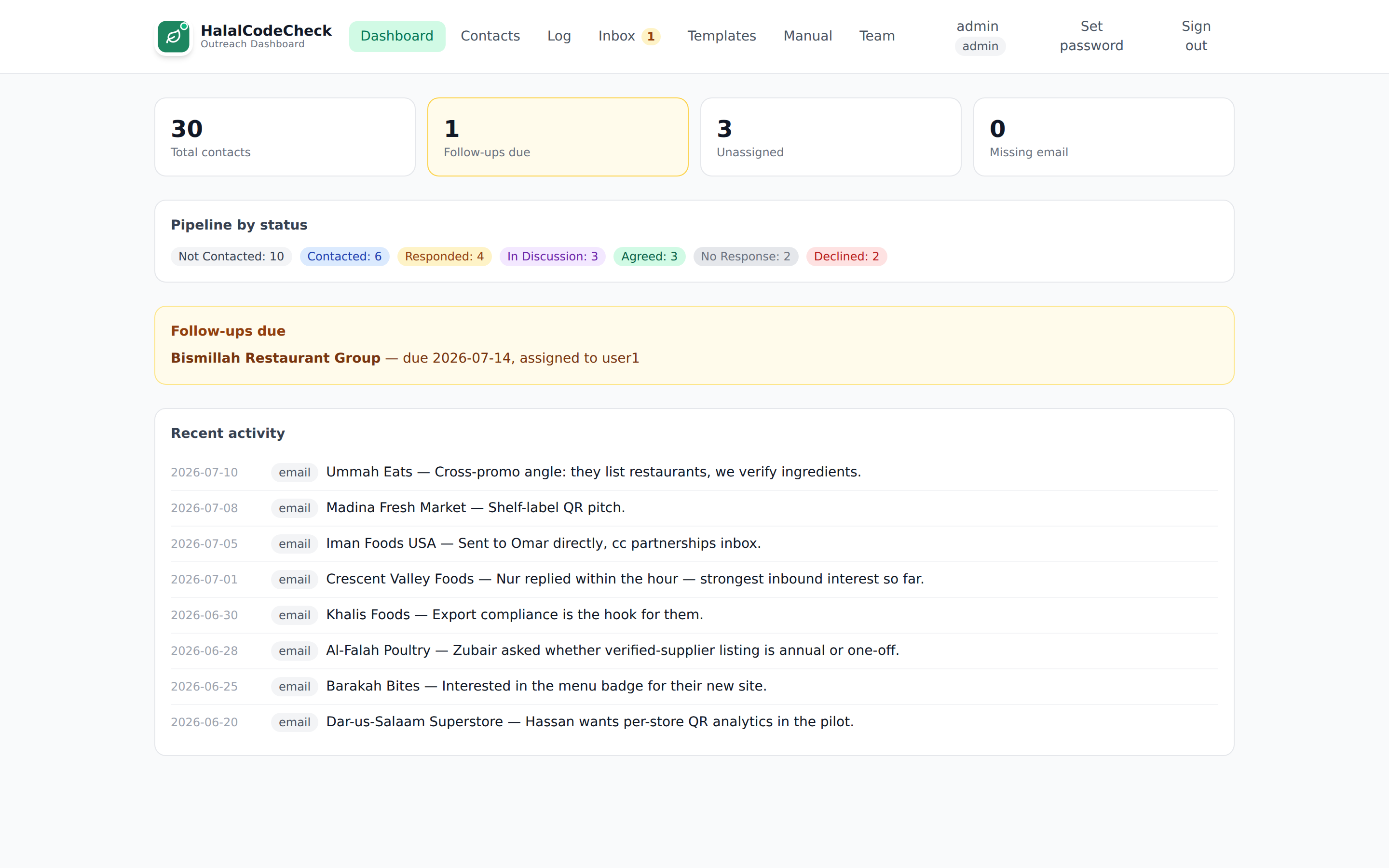Click the email tag on the Khalis Foods row
The height and width of the screenshot is (868, 1389).
295,615
